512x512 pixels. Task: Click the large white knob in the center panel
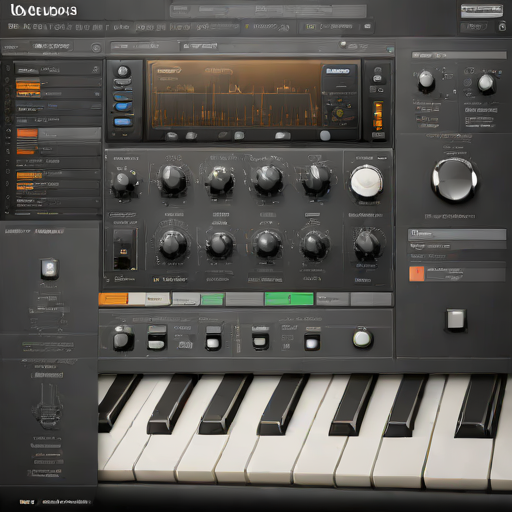(366, 182)
